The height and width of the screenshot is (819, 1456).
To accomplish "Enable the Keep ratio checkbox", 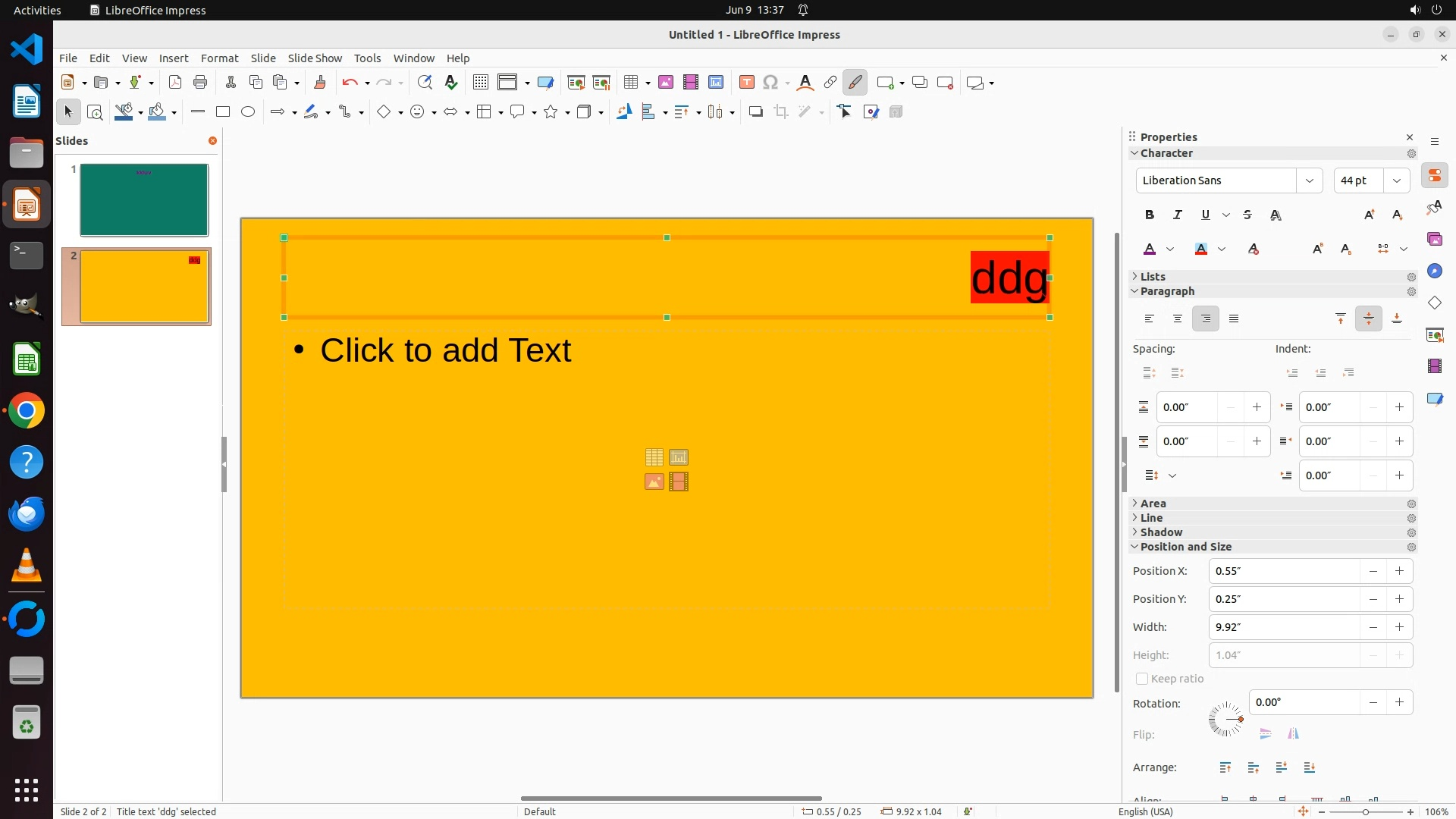I will pos(1142,679).
